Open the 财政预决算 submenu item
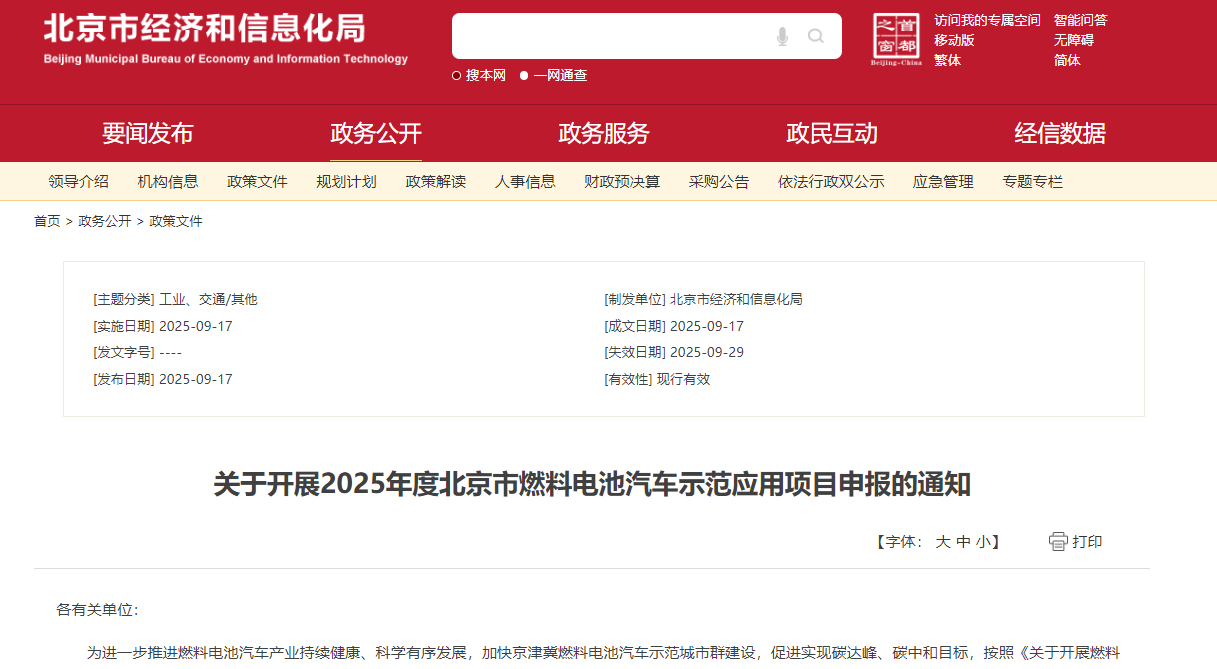The width and height of the screenshot is (1217, 669). pyautogui.click(x=622, y=182)
